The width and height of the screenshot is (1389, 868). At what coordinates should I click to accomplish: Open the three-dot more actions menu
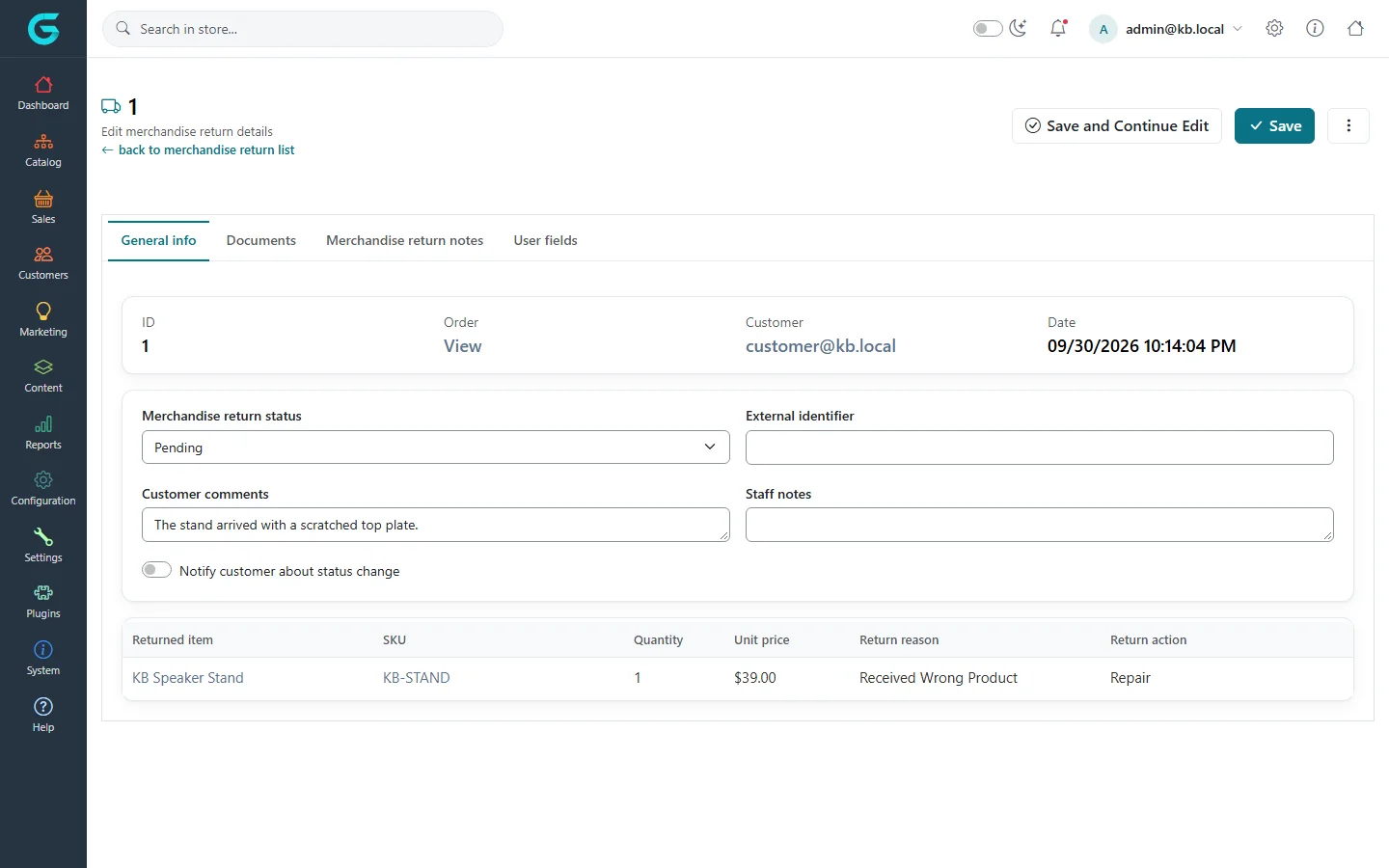(x=1348, y=125)
